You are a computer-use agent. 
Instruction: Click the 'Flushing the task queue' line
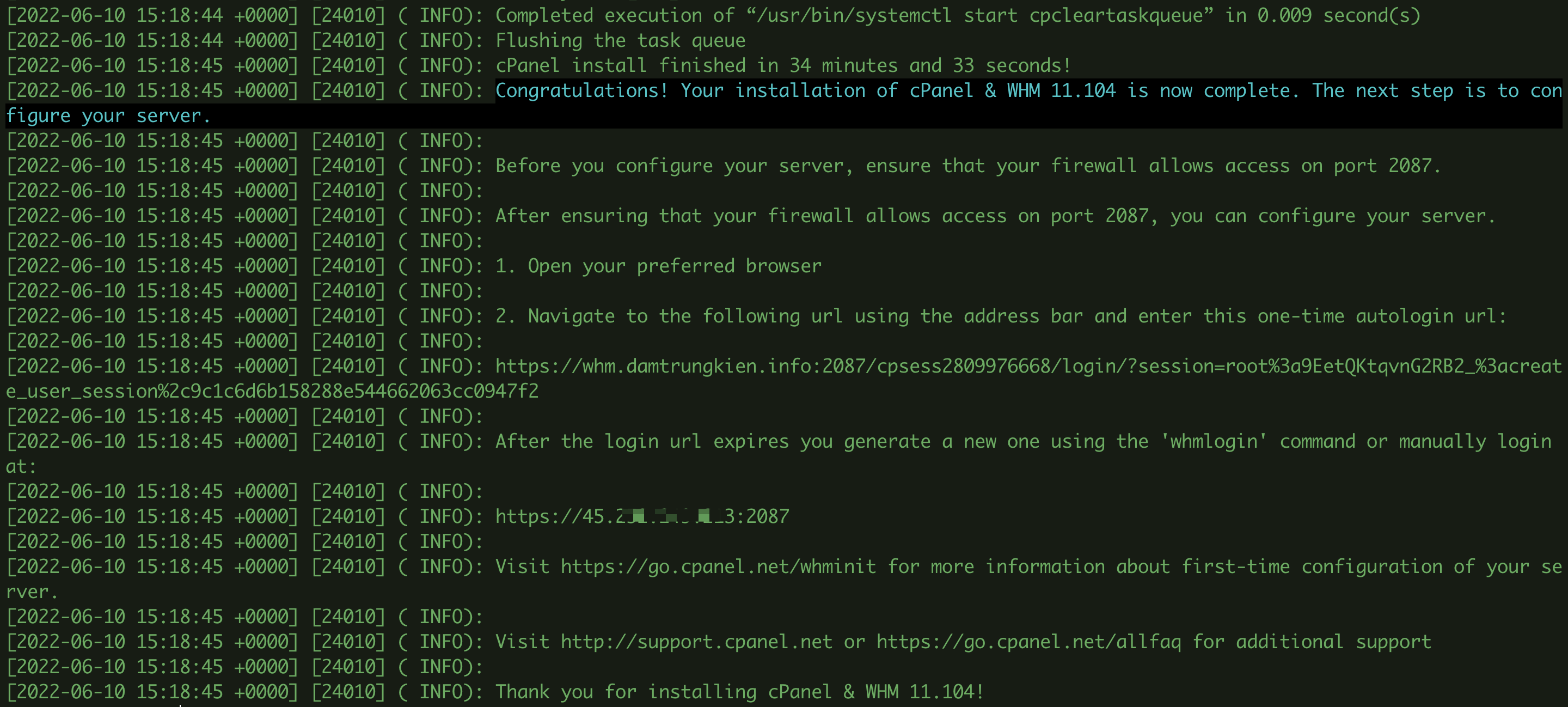pos(620,41)
